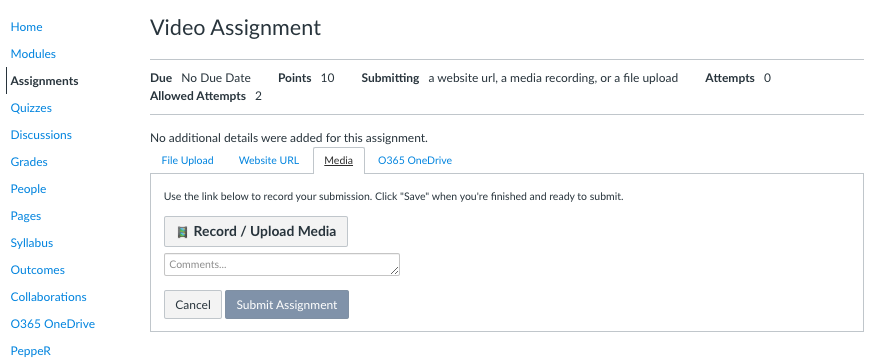The width and height of the screenshot is (873, 363).
Task: Switch to the Website URL tab
Action: coord(269,160)
